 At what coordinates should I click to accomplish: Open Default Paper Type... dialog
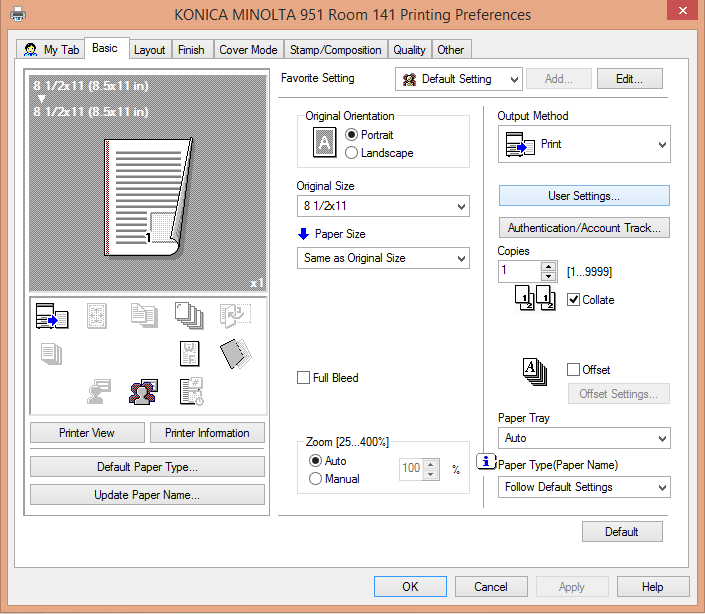coord(147,467)
